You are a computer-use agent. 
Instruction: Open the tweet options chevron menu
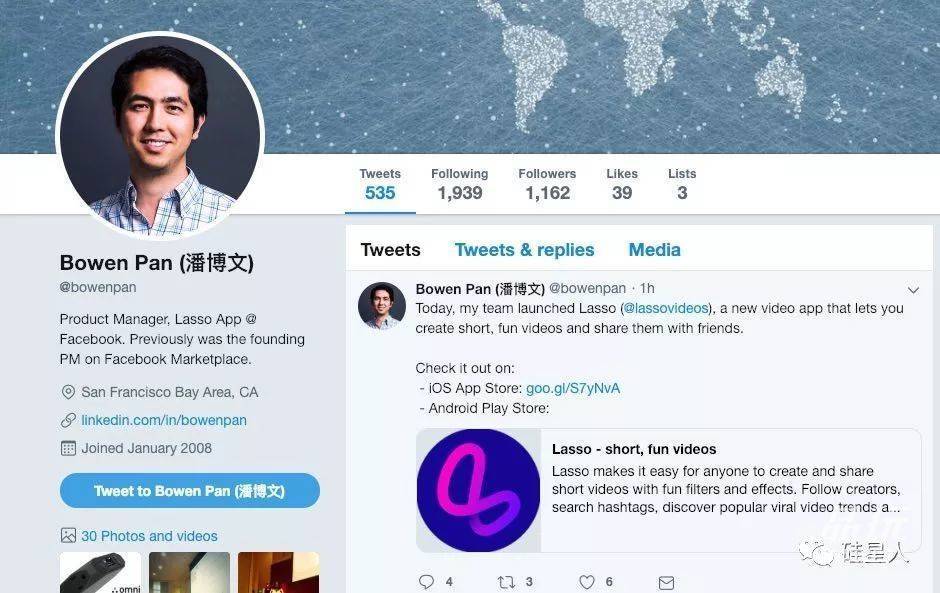pos(913,290)
